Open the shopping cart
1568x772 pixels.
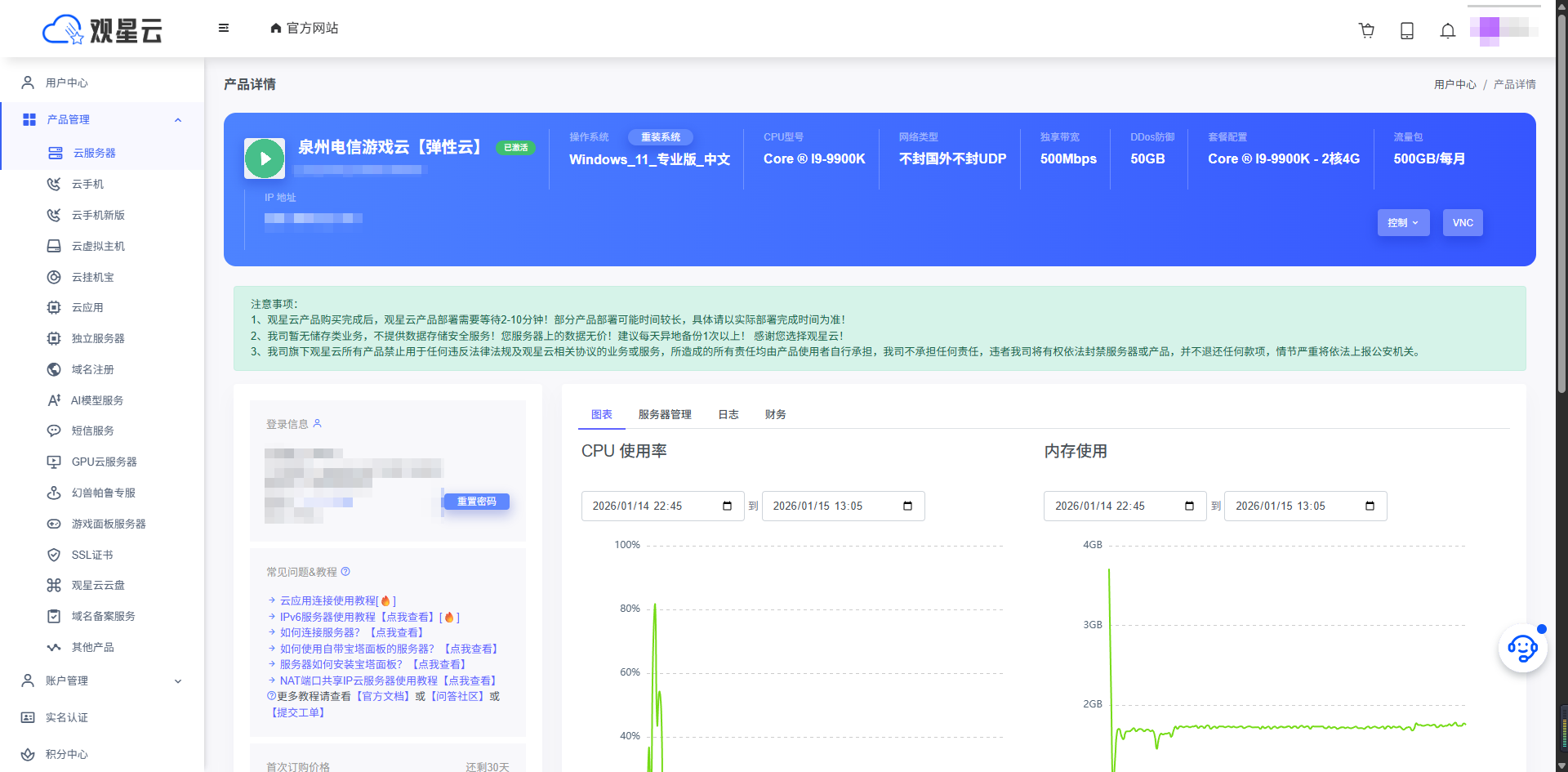click(1366, 30)
